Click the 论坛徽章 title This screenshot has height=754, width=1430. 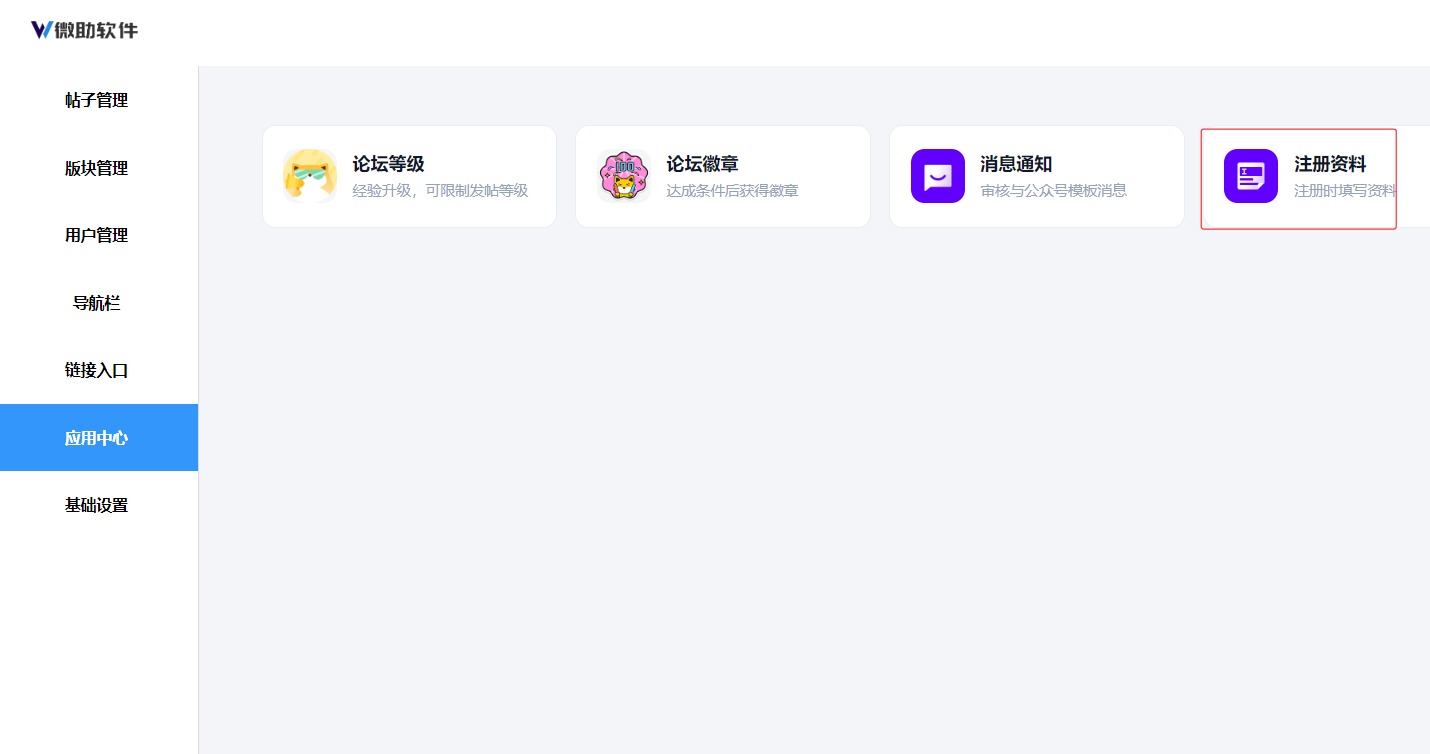click(703, 165)
